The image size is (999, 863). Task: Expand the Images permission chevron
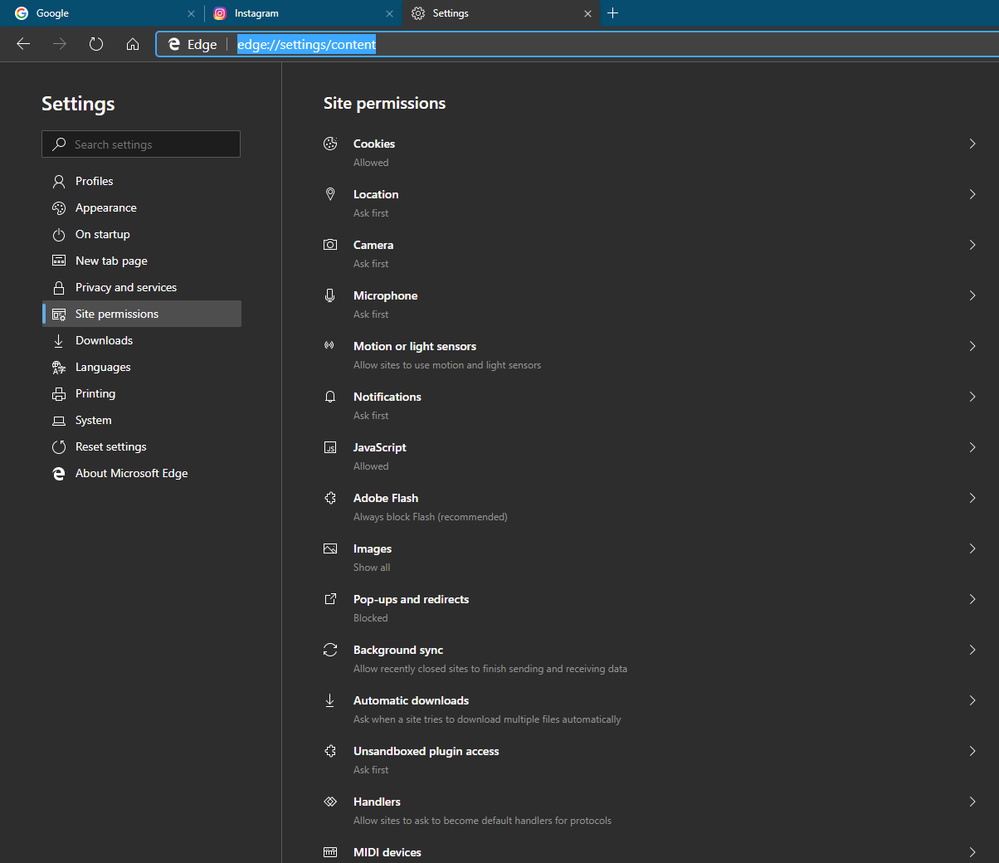click(972, 548)
